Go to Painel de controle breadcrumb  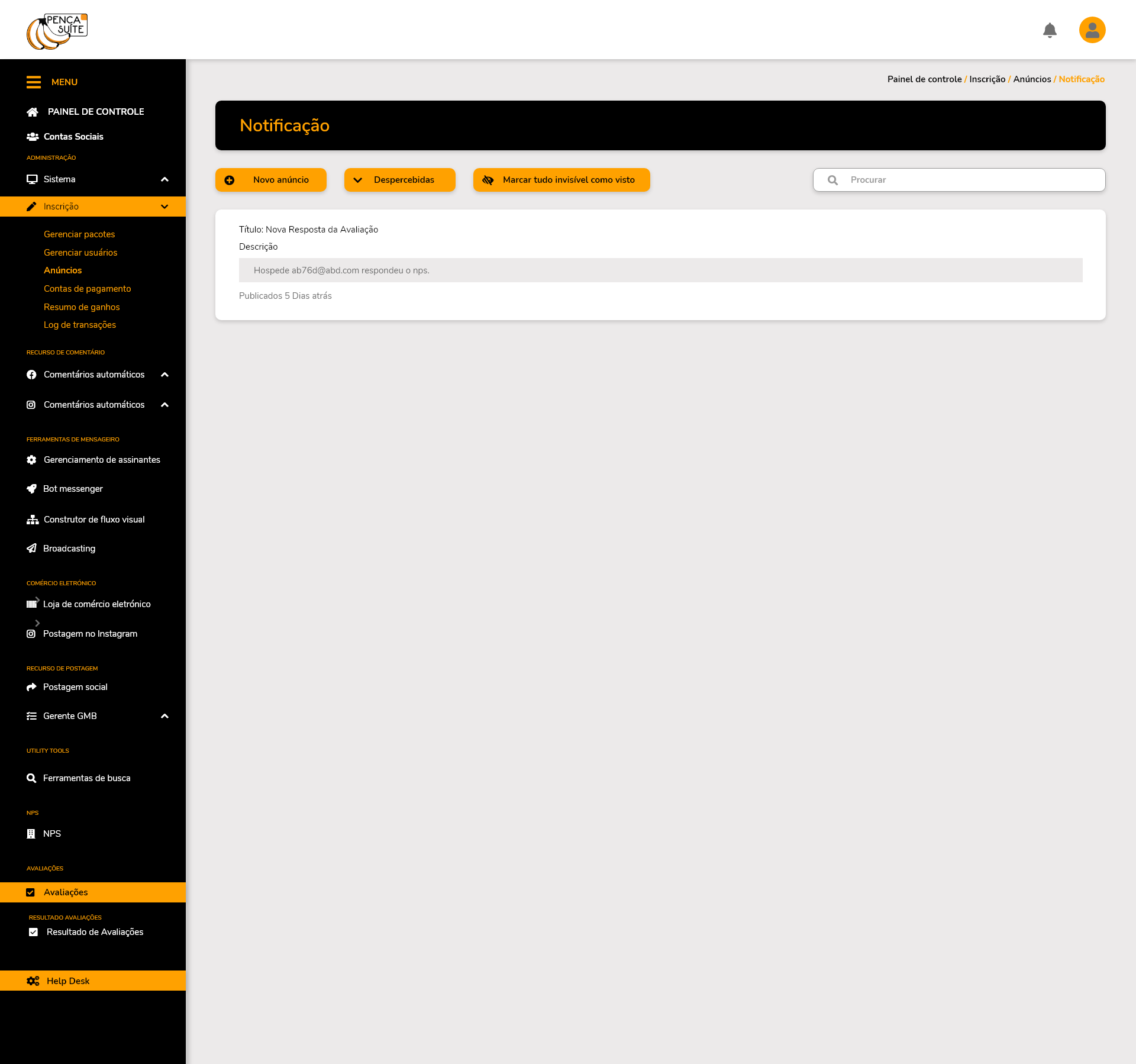tap(924, 79)
